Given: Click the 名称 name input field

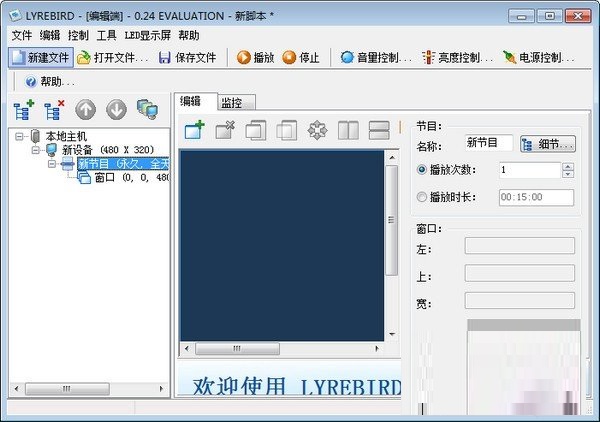Looking at the screenshot, I should 489,143.
